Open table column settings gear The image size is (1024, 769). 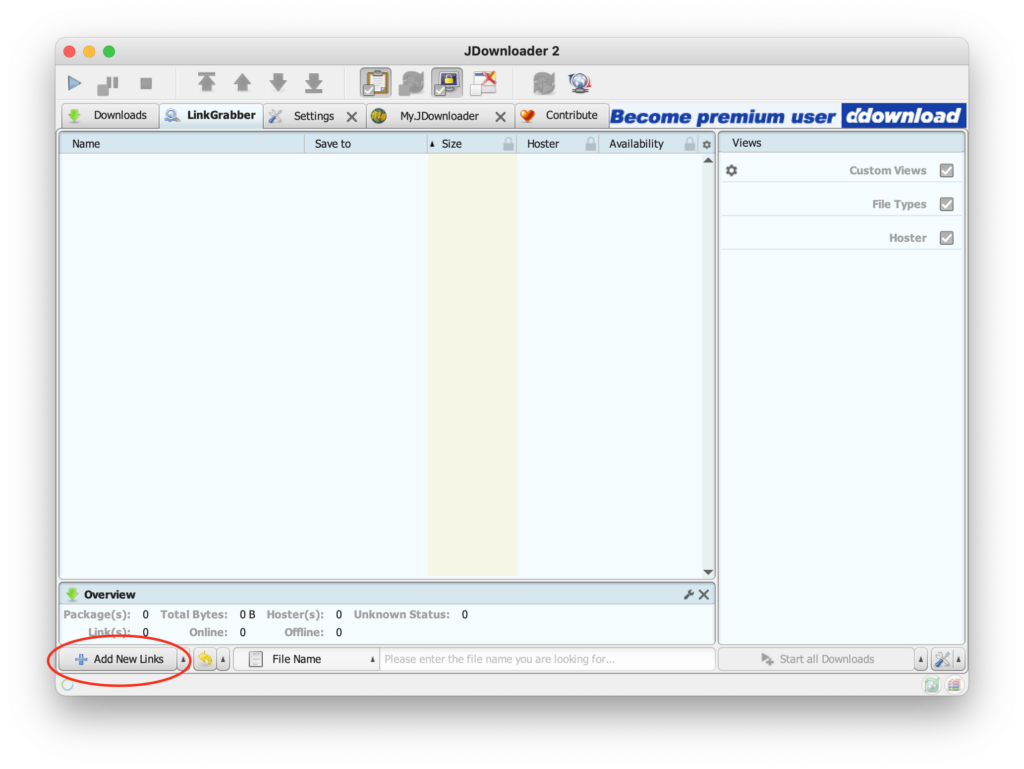(x=707, y=144)
